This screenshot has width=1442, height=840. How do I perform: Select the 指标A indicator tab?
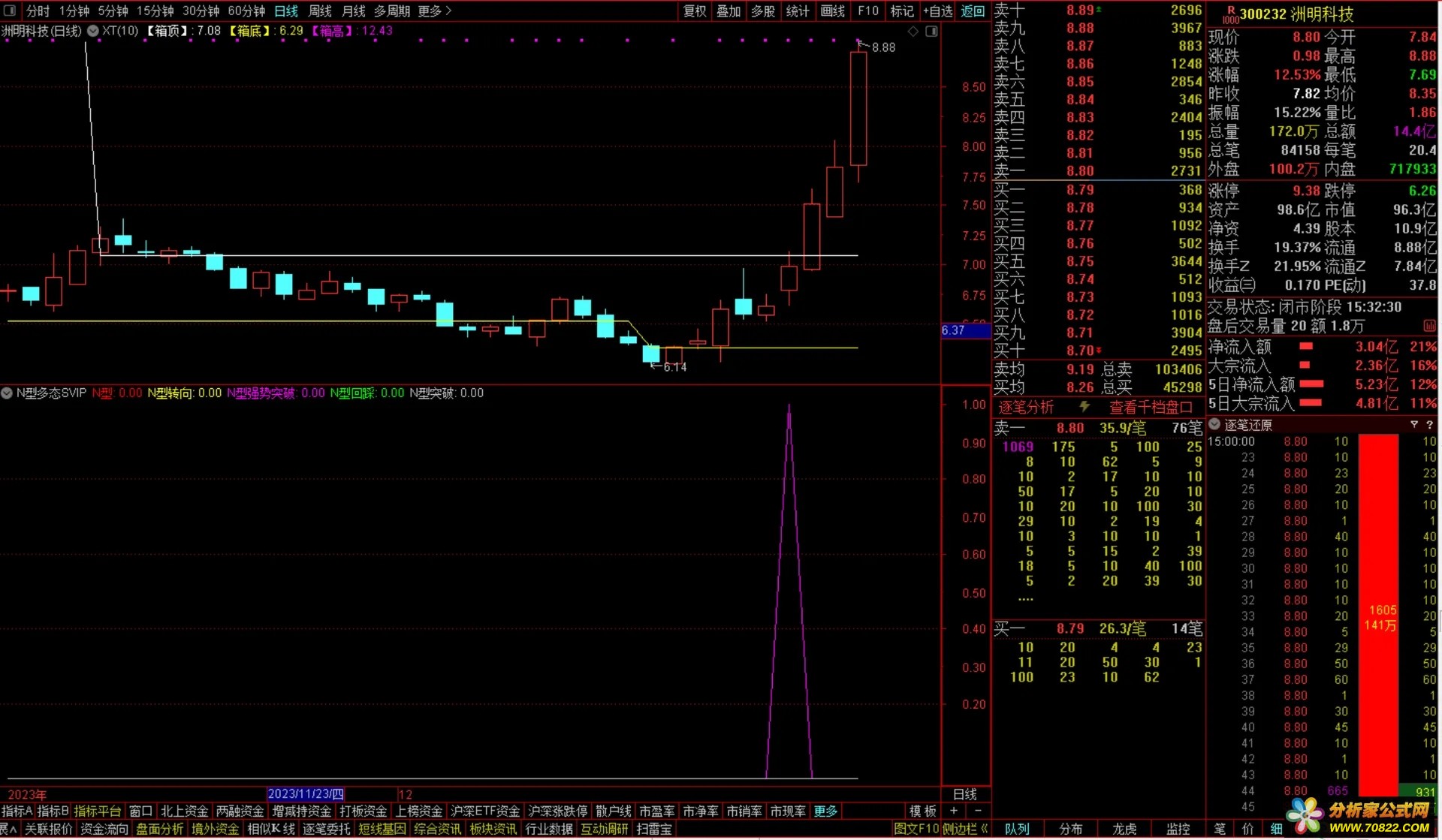pyautogui.click(x=17, y=811)
